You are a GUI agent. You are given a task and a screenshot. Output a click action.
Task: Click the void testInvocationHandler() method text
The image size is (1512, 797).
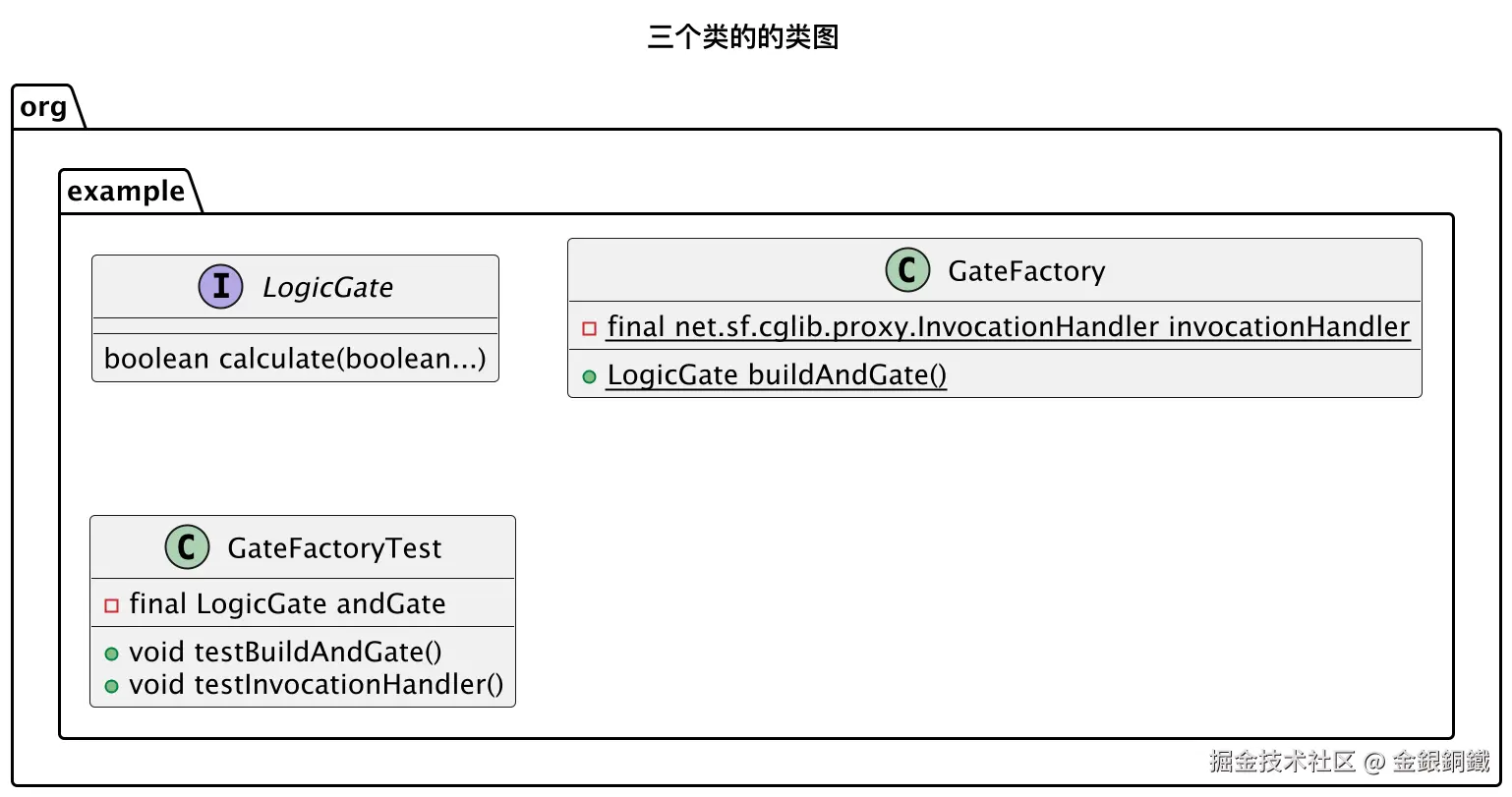click(316, 685)
